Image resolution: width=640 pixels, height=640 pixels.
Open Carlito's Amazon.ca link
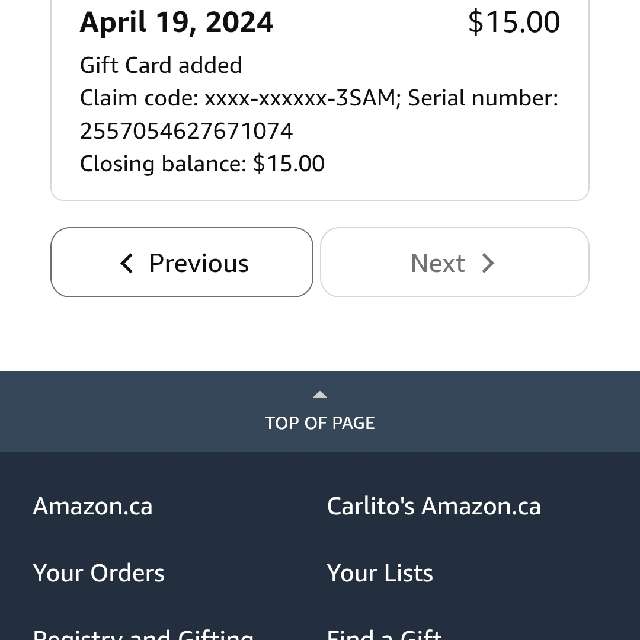pyautogui.click(x=433, y=506)
